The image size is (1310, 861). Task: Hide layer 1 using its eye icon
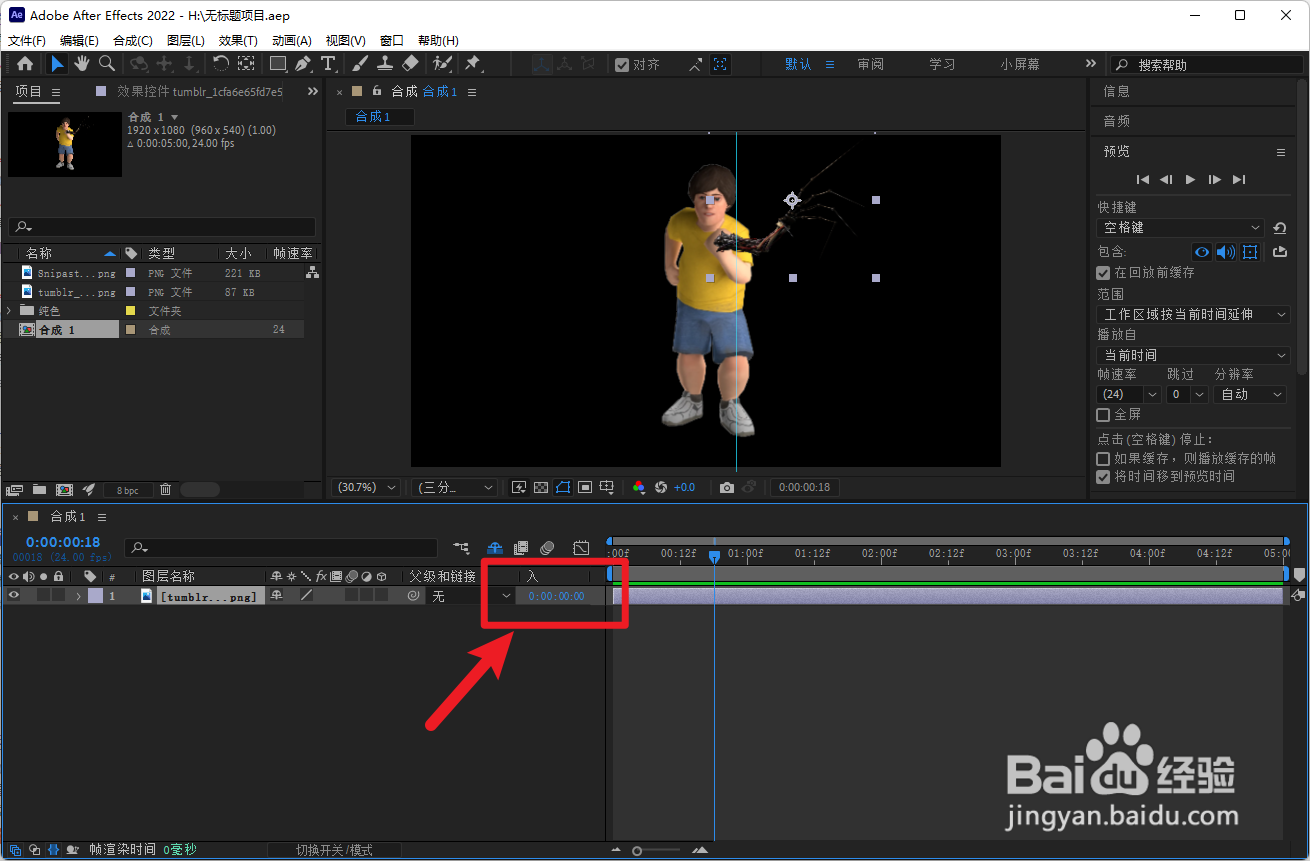point(14,596)
